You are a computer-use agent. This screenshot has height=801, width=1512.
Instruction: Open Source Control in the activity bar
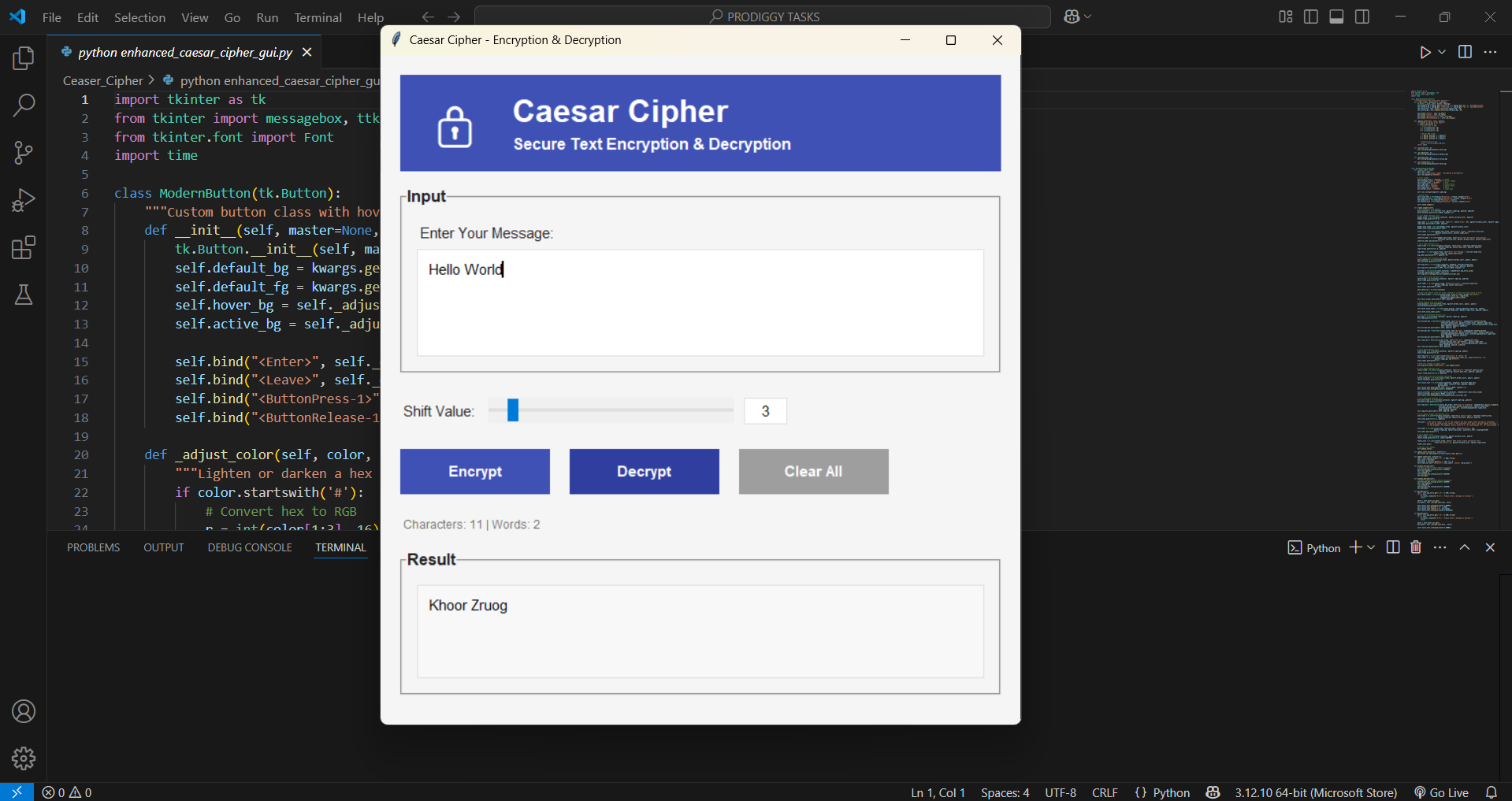24,152
